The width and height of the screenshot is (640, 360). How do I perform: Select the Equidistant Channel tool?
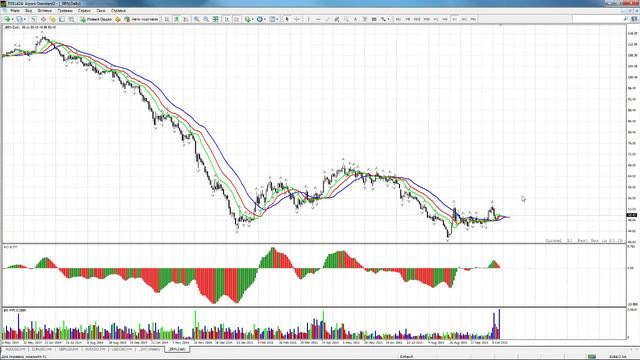(x=337, y=19)
